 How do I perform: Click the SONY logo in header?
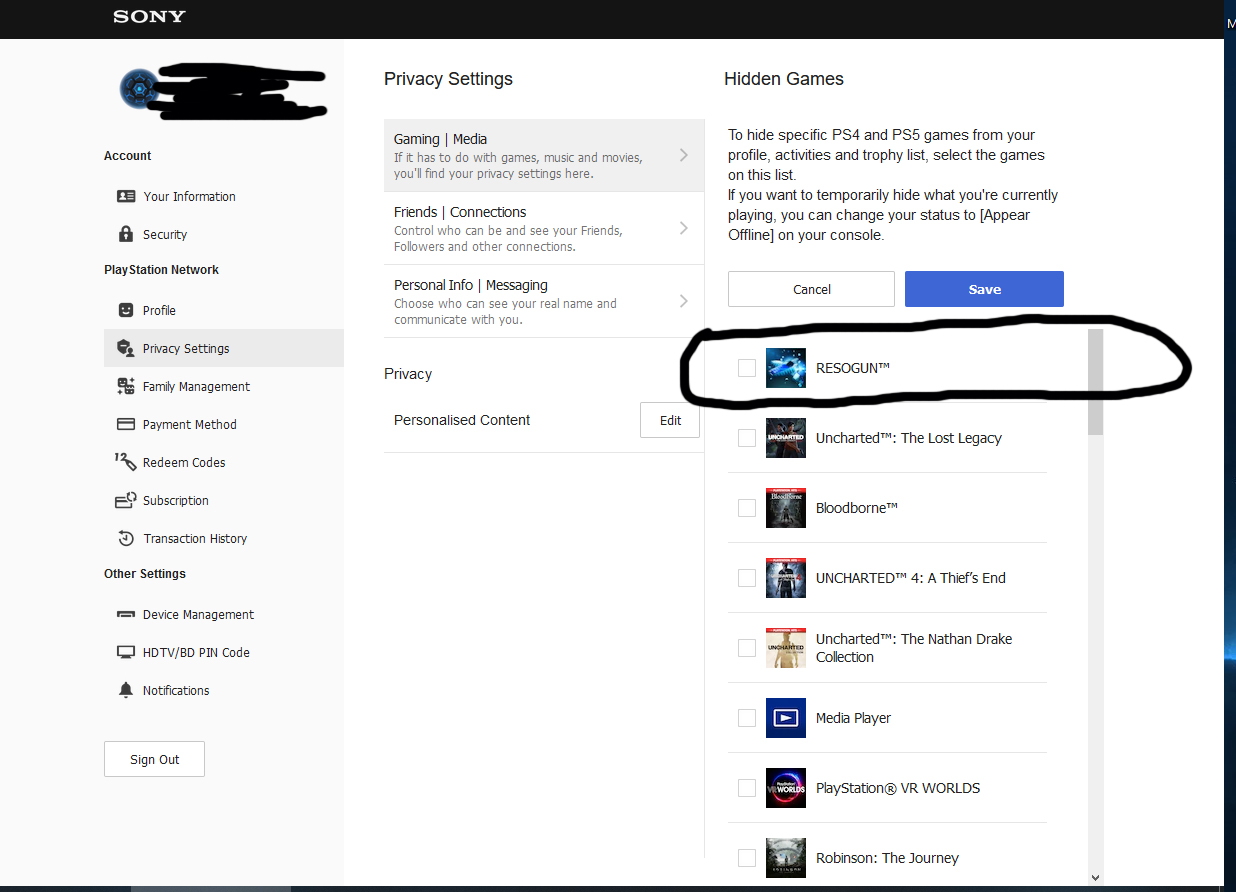click(x=149, y=16)
